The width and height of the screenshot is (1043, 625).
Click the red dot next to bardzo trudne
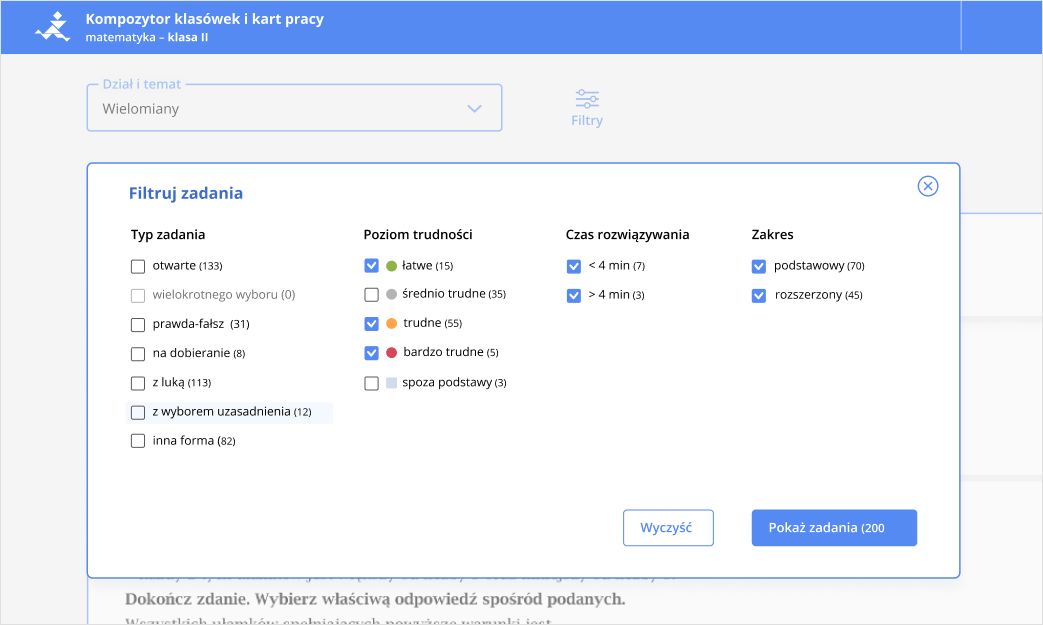[x=391, y=352]
